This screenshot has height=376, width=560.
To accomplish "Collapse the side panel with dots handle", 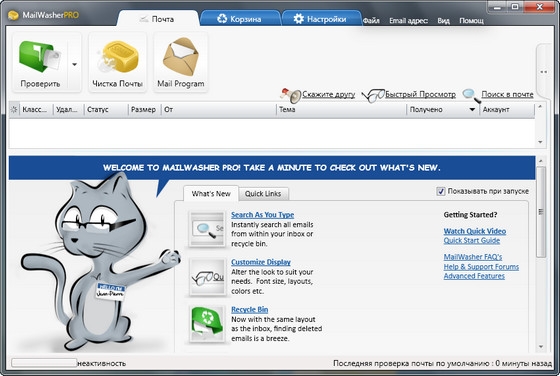I will [x=544, y=71].
